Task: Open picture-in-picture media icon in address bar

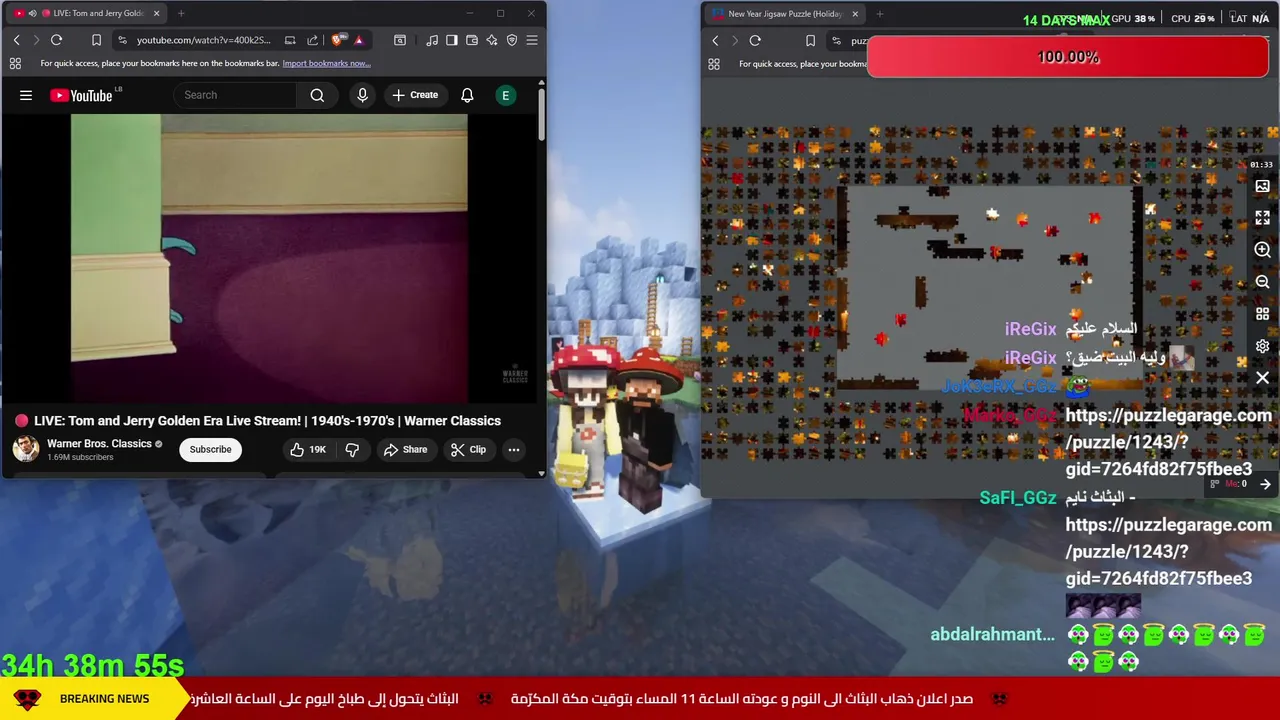Action: tap(290, 40)
